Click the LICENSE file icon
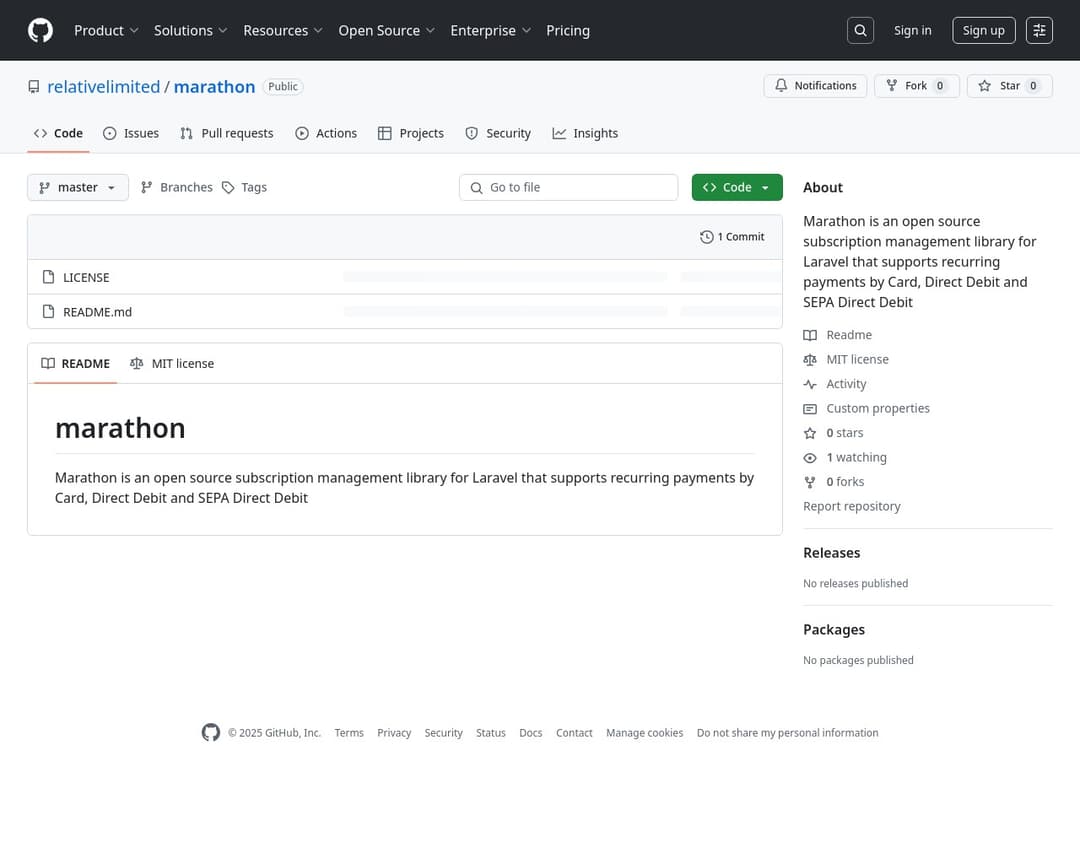The width and height of the screenshot is (1080, 864). click(48, 277)
